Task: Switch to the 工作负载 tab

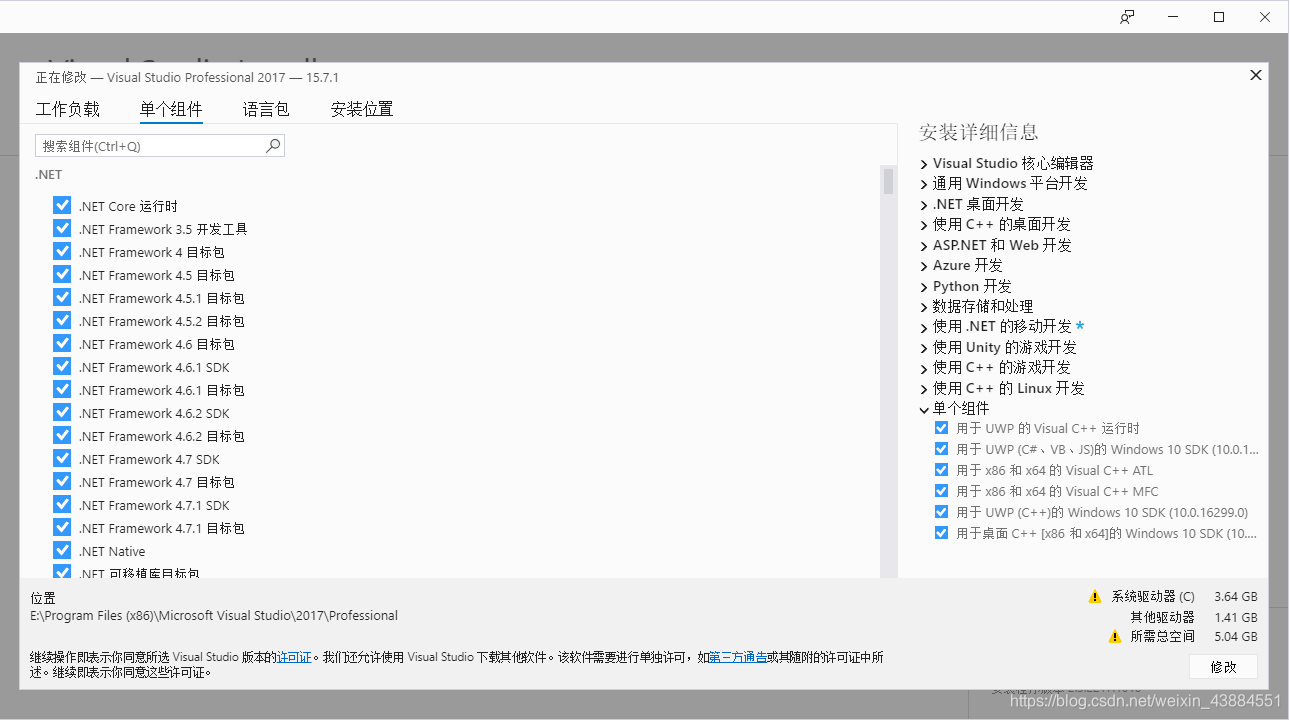Action: (68, 109)
